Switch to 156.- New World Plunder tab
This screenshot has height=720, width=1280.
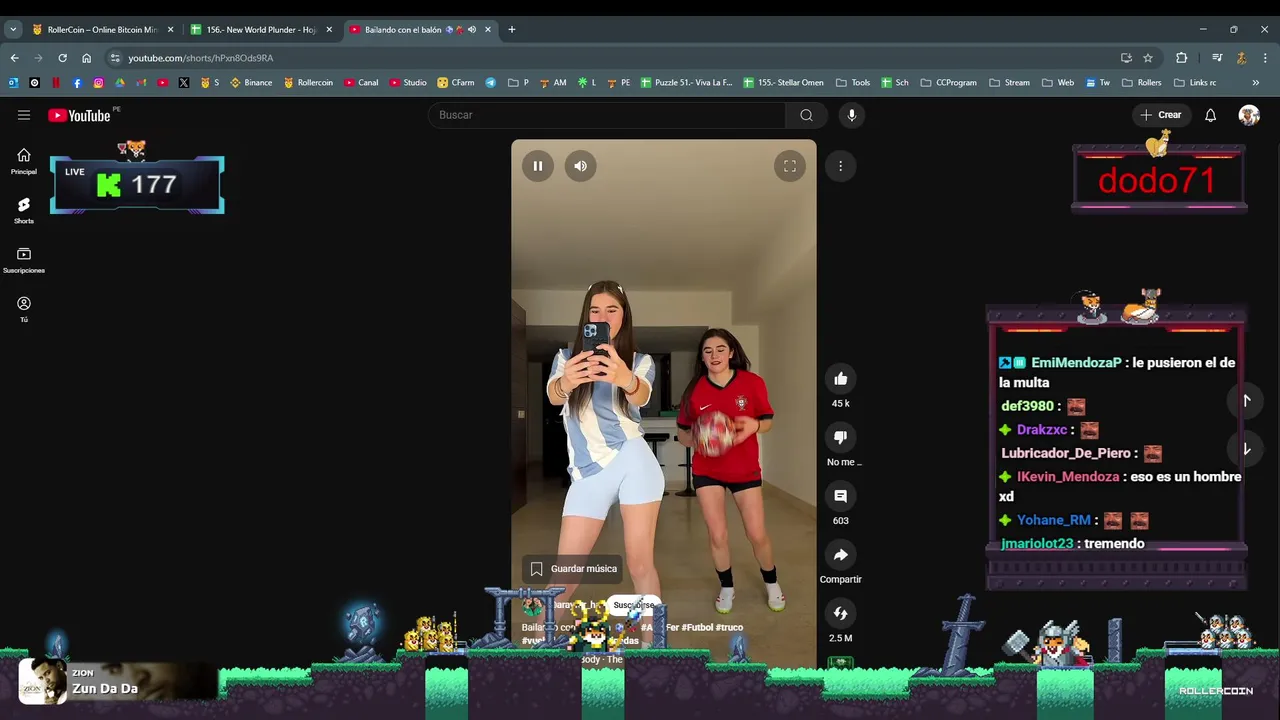(262, 29)
